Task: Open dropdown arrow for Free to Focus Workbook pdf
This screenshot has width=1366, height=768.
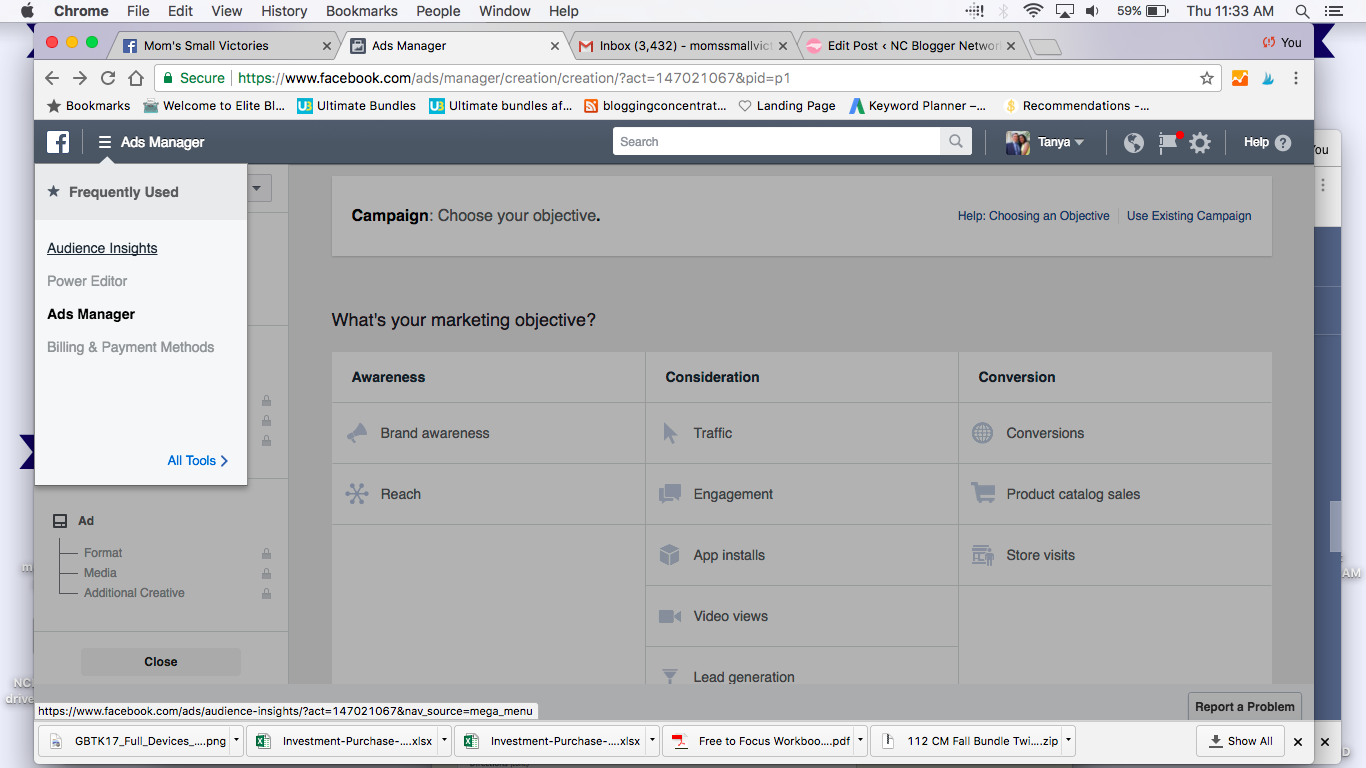Action: 860,741
